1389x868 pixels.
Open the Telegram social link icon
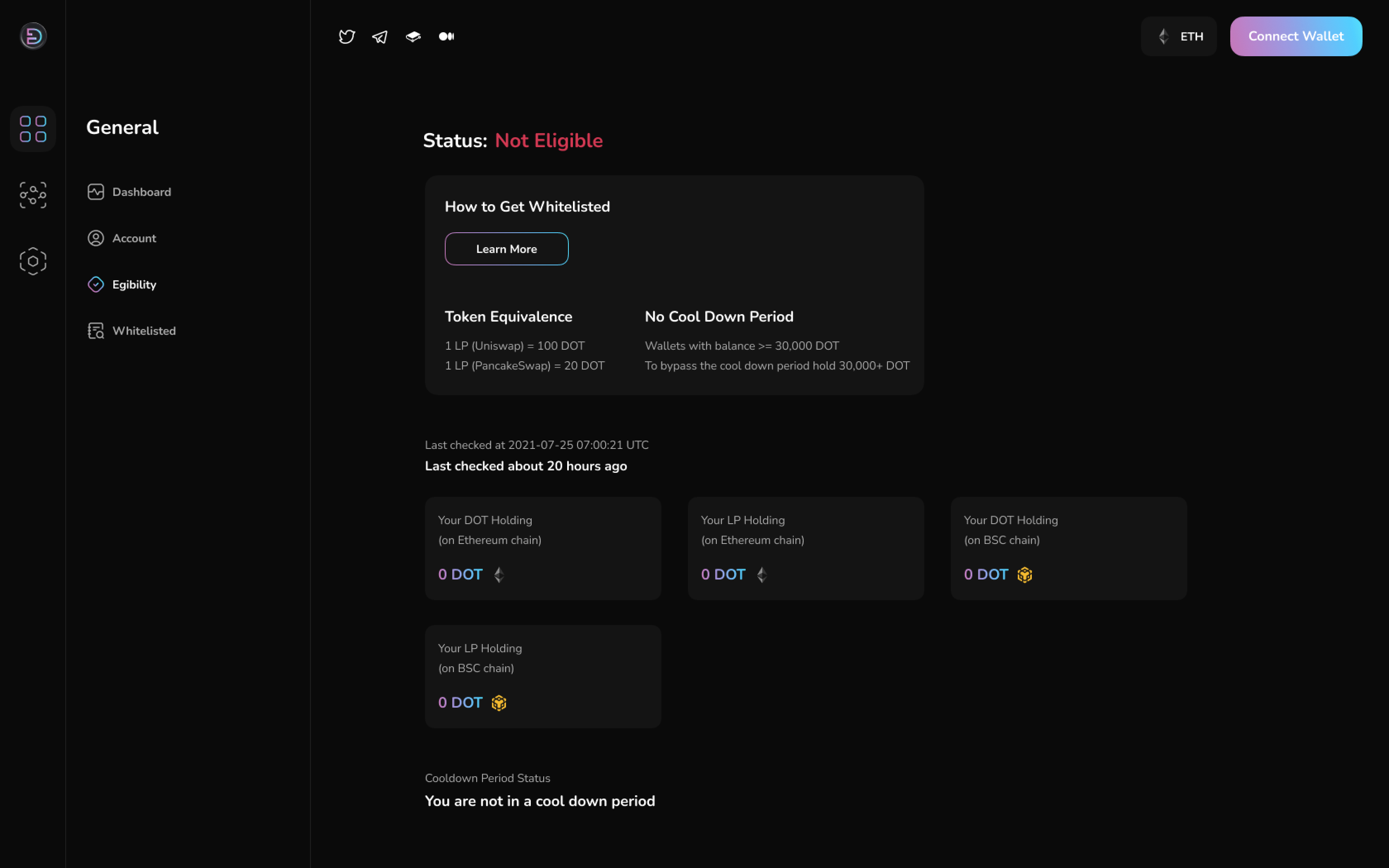coord(380,37)
